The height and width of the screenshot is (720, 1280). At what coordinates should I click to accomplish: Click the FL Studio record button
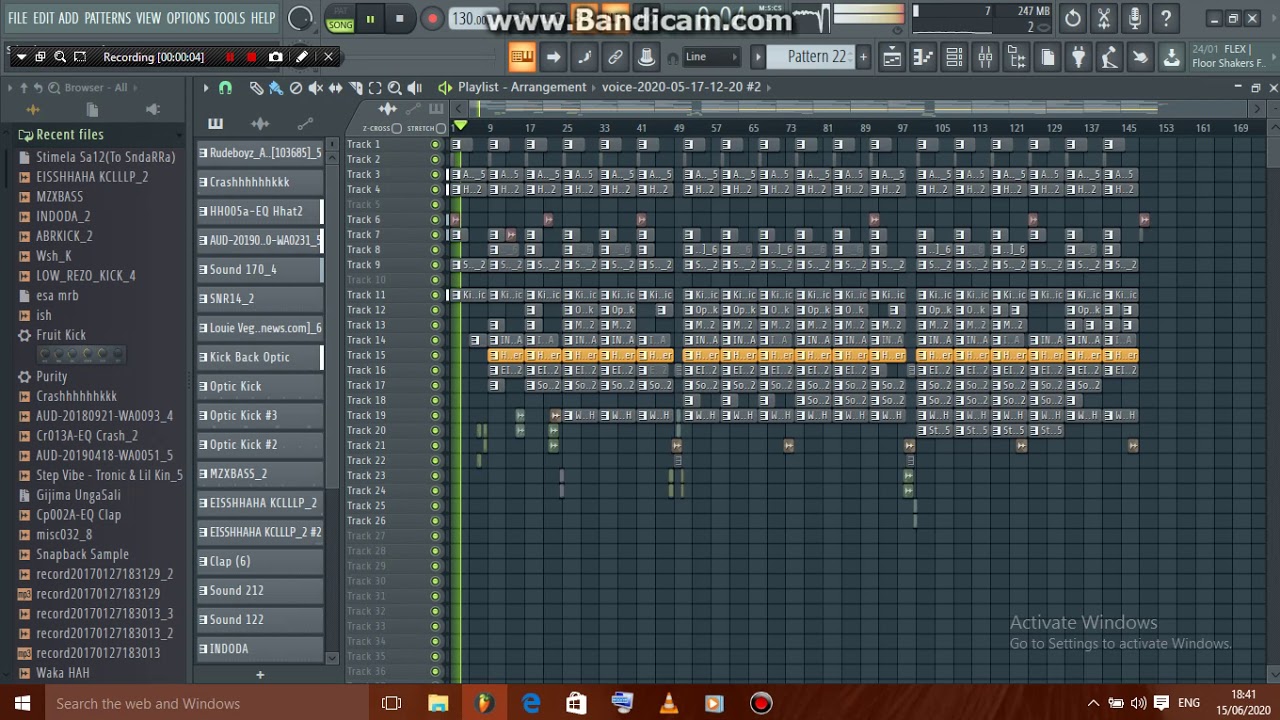[x=432, y=19]
